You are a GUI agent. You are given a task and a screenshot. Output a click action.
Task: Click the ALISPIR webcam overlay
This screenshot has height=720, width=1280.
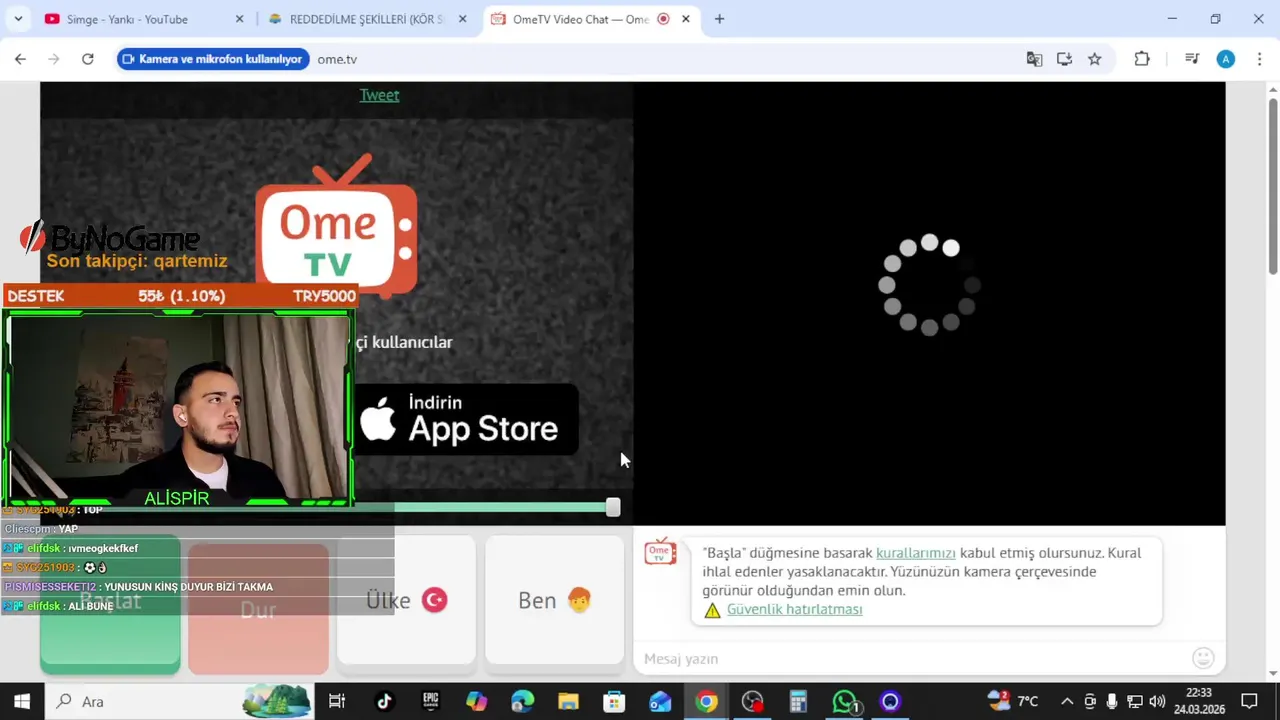click(x=178, y=408)
